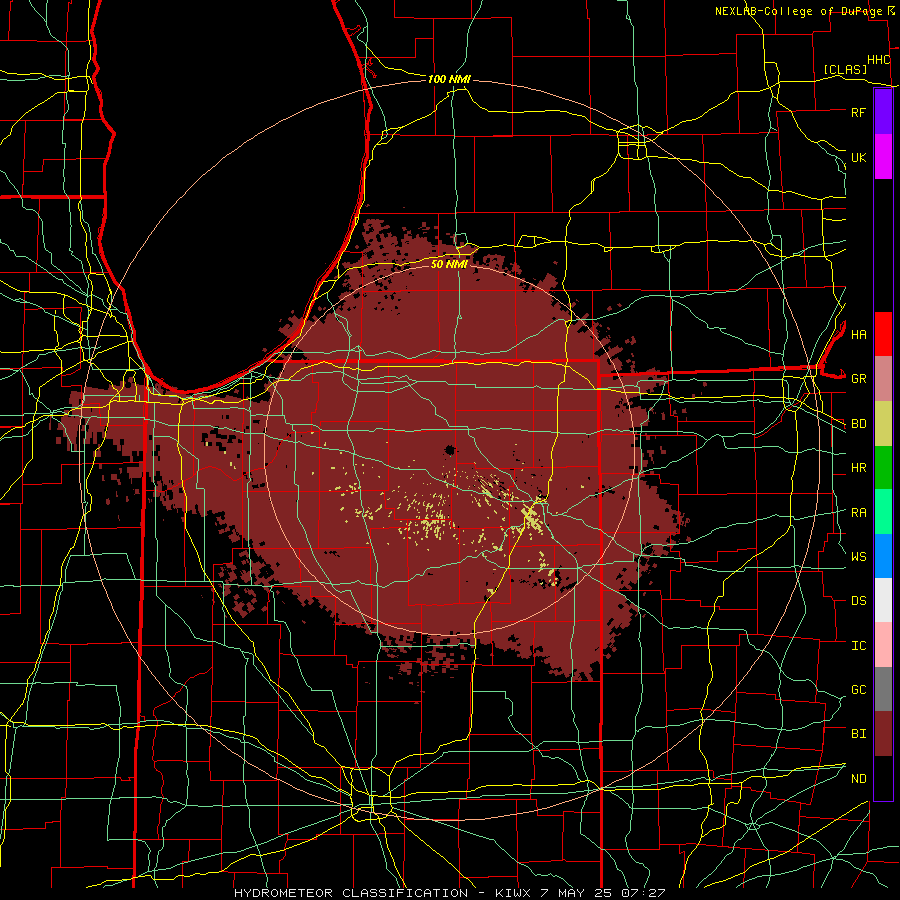The image size is (900, 900).
Task: Click the mint RA legend color swatch
Action: [x=883, y=512]
